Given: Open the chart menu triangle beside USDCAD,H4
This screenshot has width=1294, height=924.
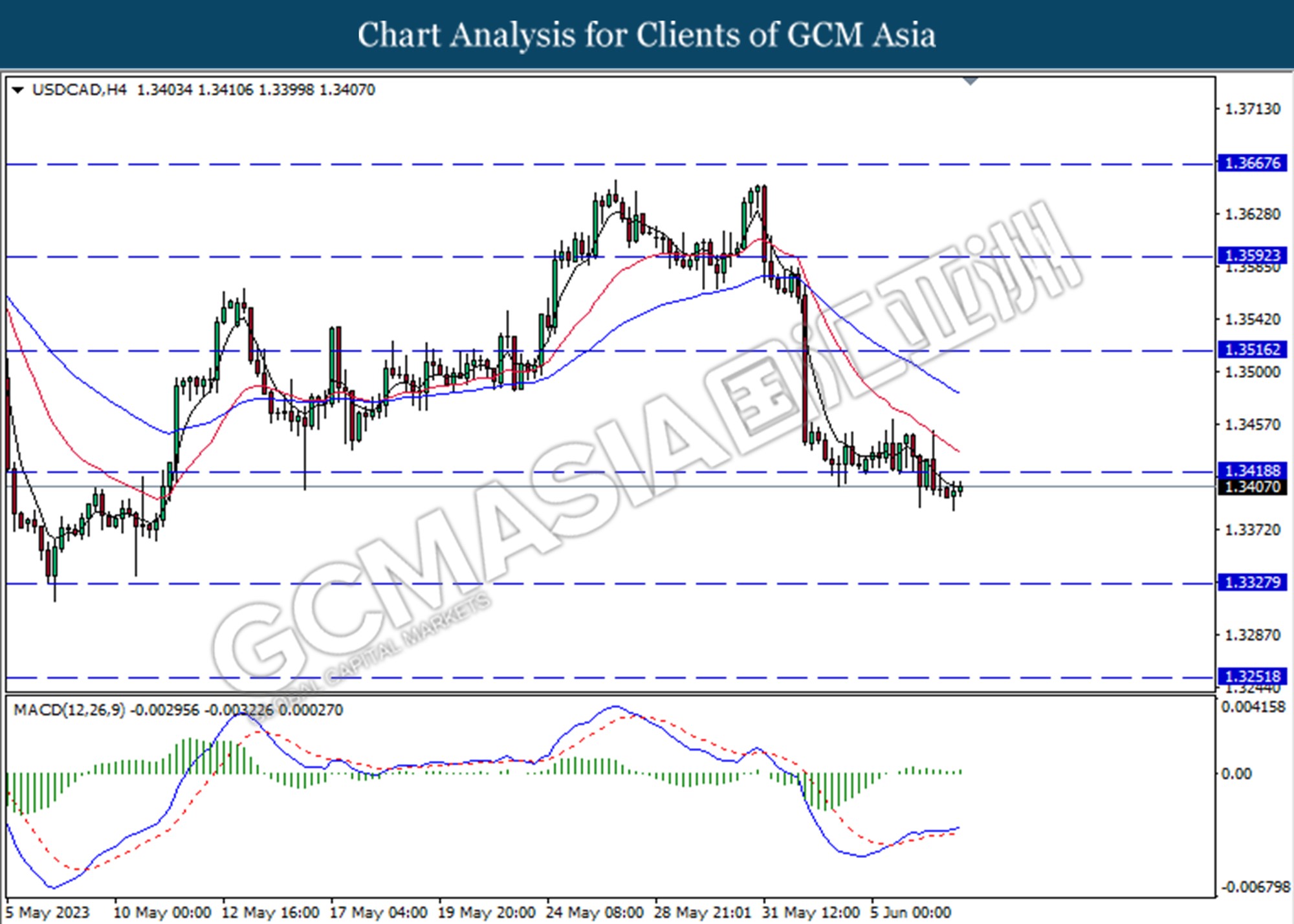Looking at the screenshot, I should point(17,90).
